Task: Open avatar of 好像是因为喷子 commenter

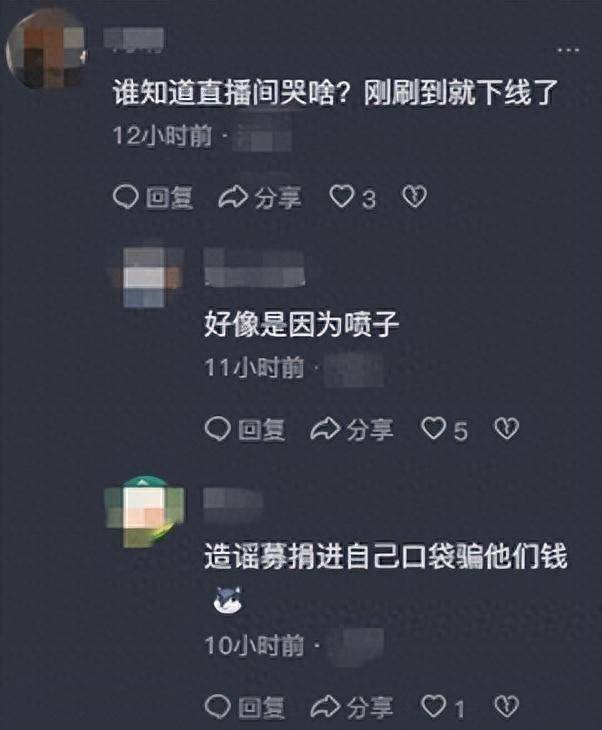Action: click(146, 277)
